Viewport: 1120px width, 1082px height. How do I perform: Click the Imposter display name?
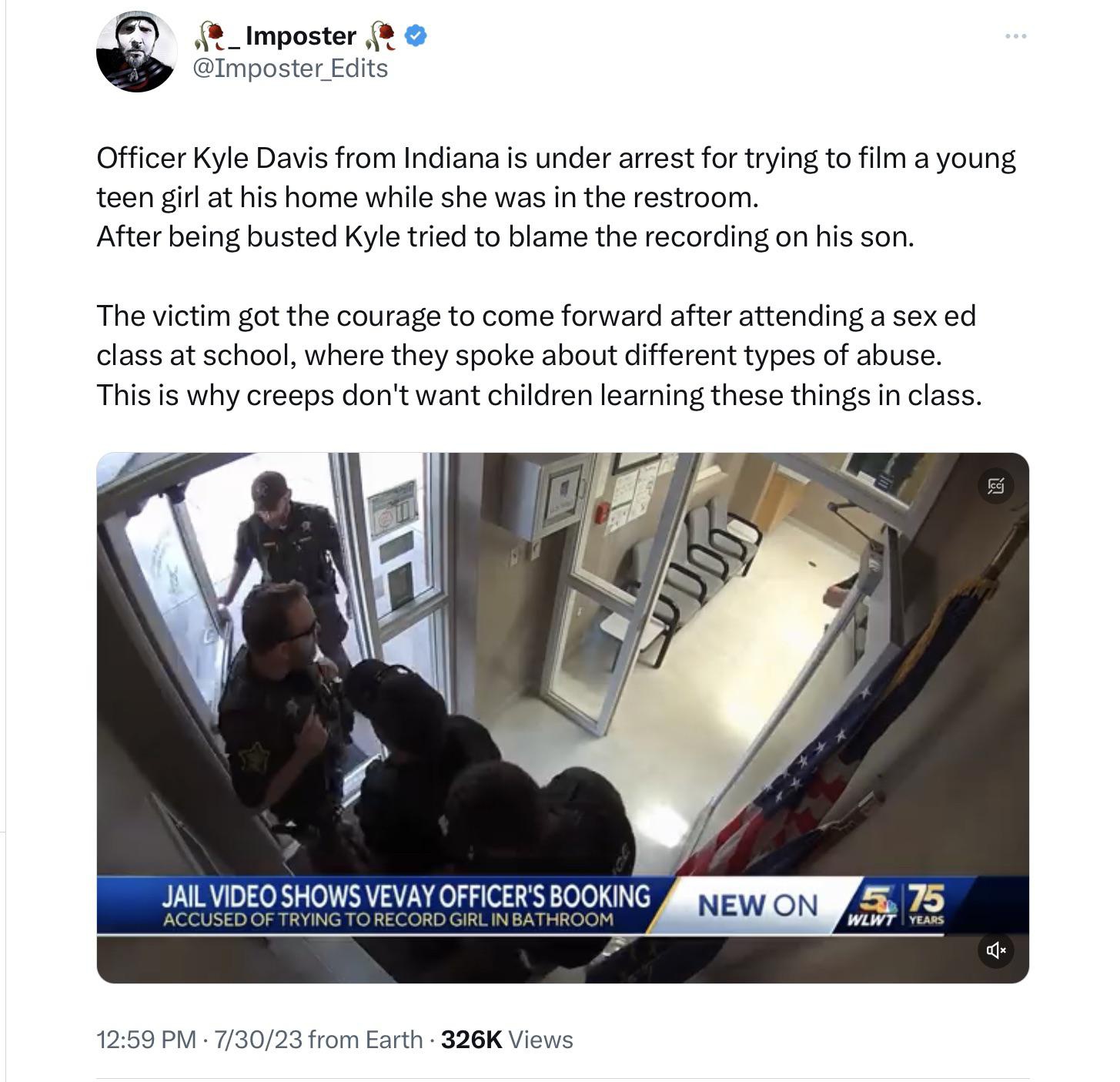pyautogui.click(x=301, y=35)
